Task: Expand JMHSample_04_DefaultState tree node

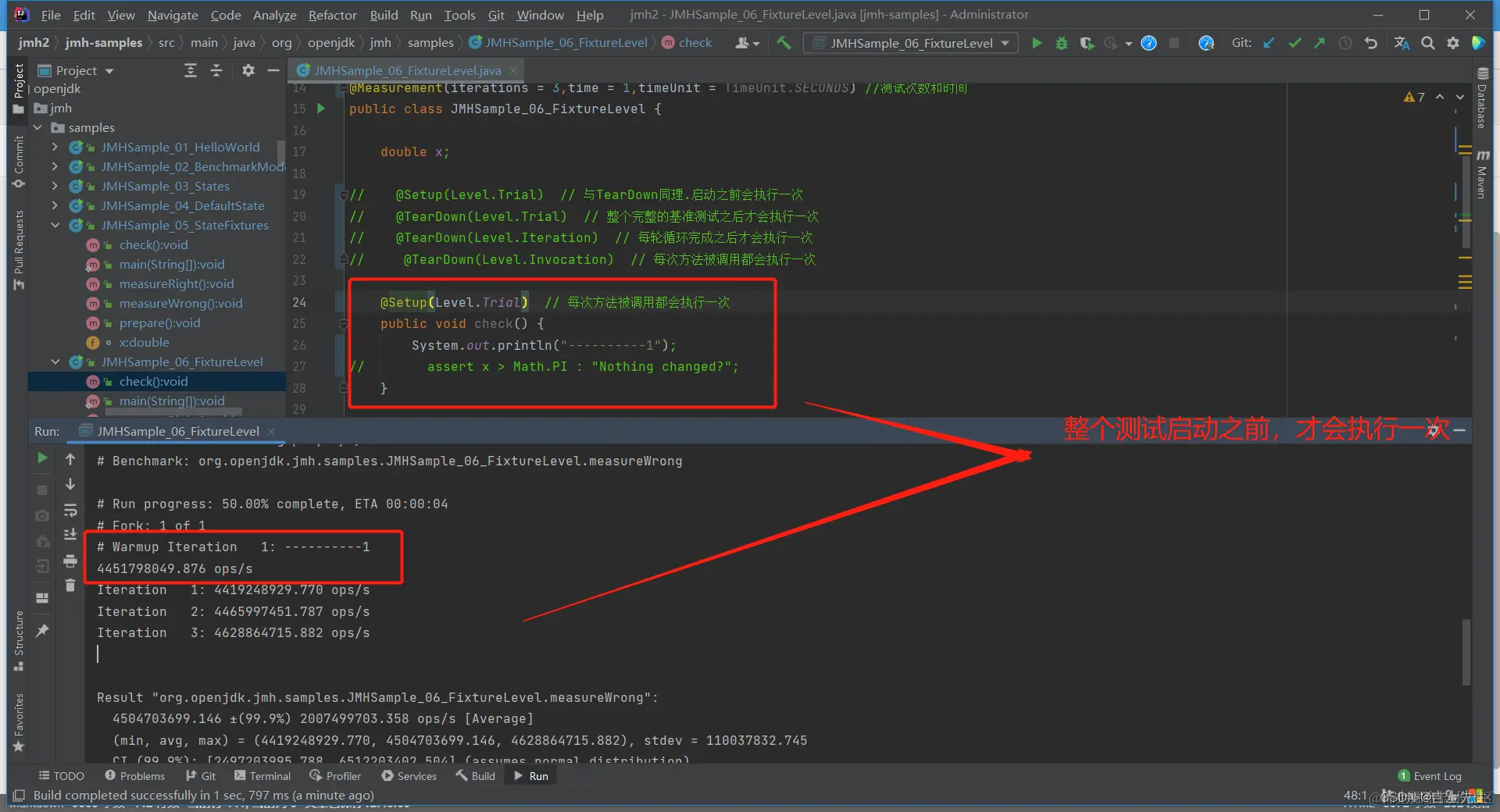Action: point(55,205)
